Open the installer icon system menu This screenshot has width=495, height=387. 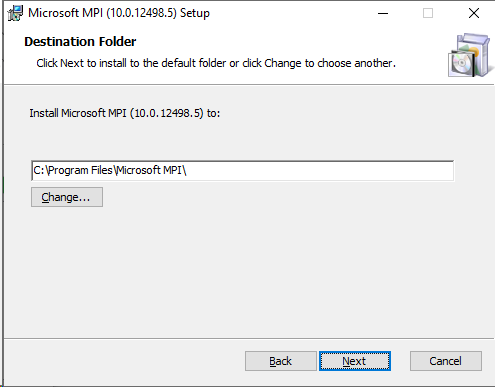click(15, 13)
